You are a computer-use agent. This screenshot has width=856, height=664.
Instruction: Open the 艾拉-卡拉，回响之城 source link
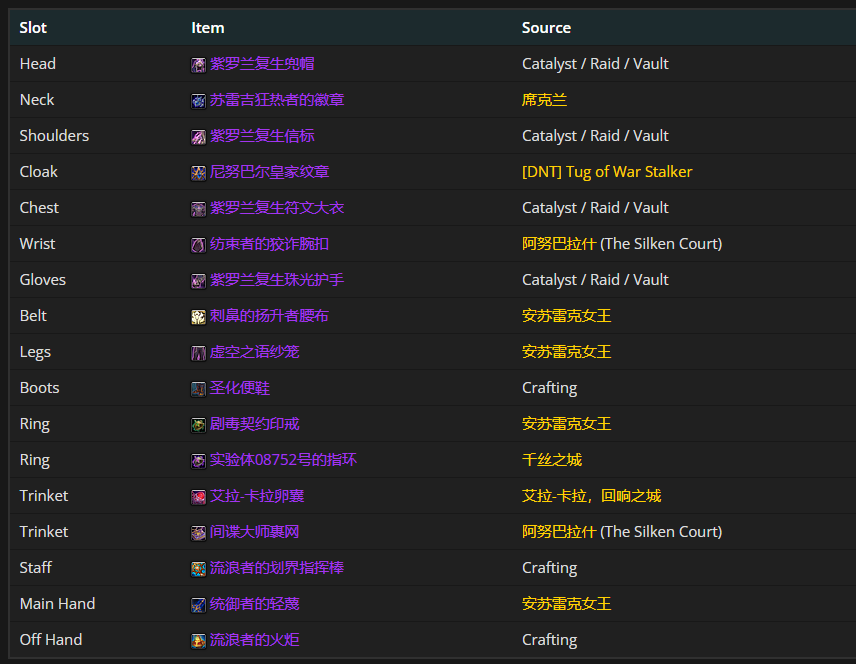pyautogui.click(x=591, y=496)
